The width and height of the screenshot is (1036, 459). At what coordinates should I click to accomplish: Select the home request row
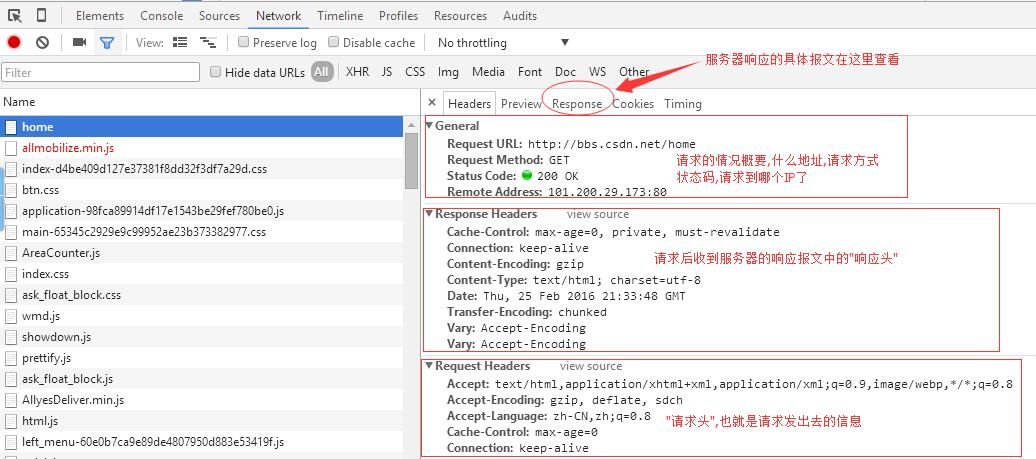pos(202,127)
